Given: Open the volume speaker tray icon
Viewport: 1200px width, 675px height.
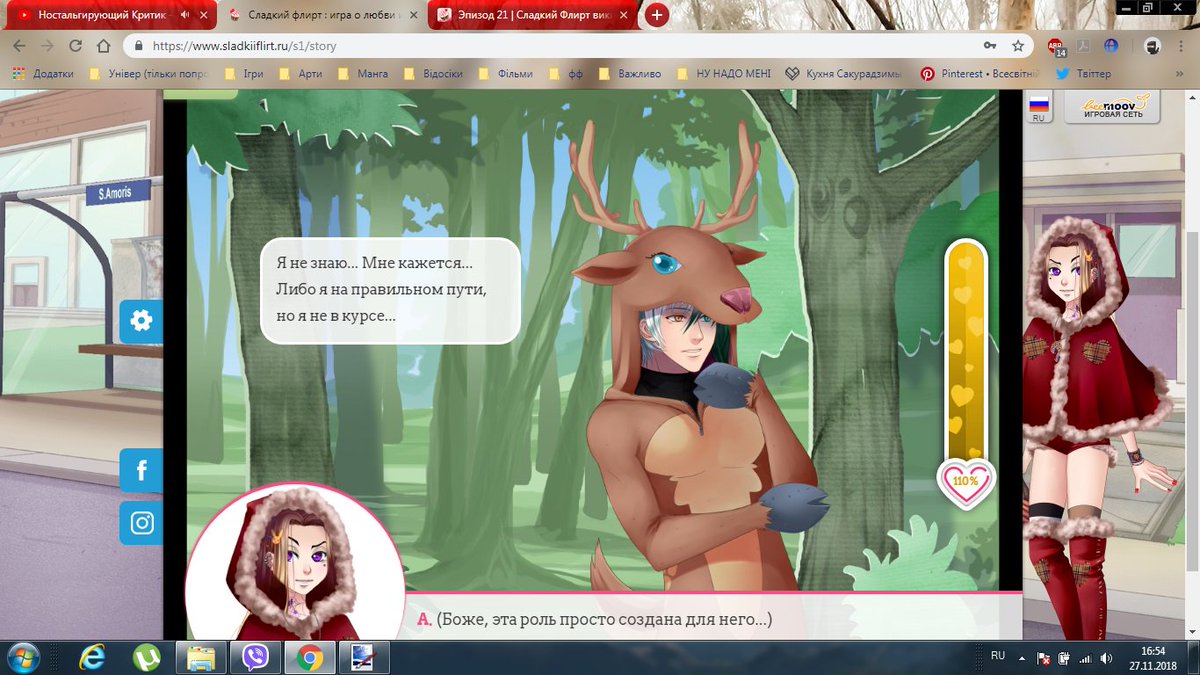Looking at the screenshot, I should click(1105, 657).
